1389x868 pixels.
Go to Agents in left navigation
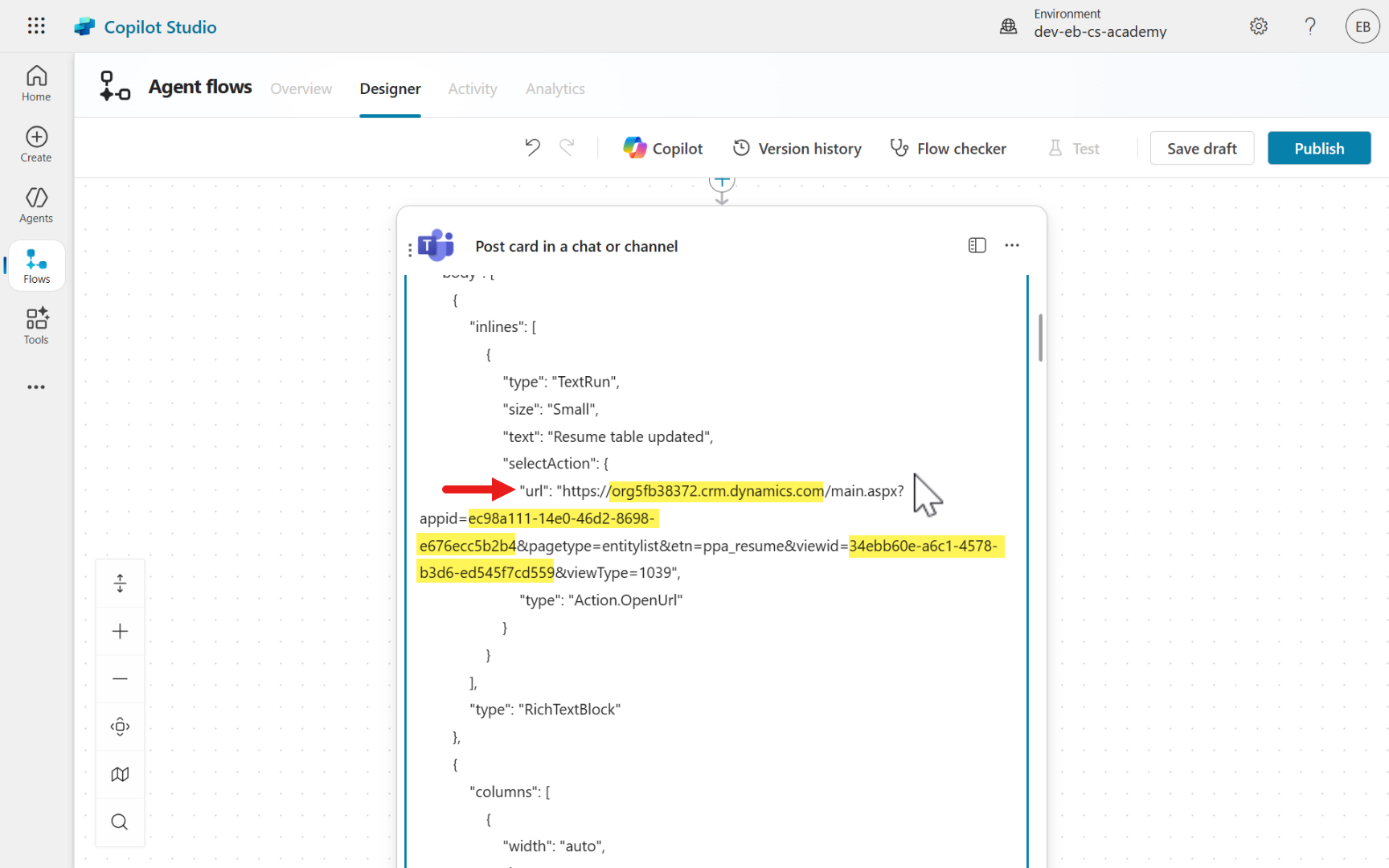coord(36,205)
